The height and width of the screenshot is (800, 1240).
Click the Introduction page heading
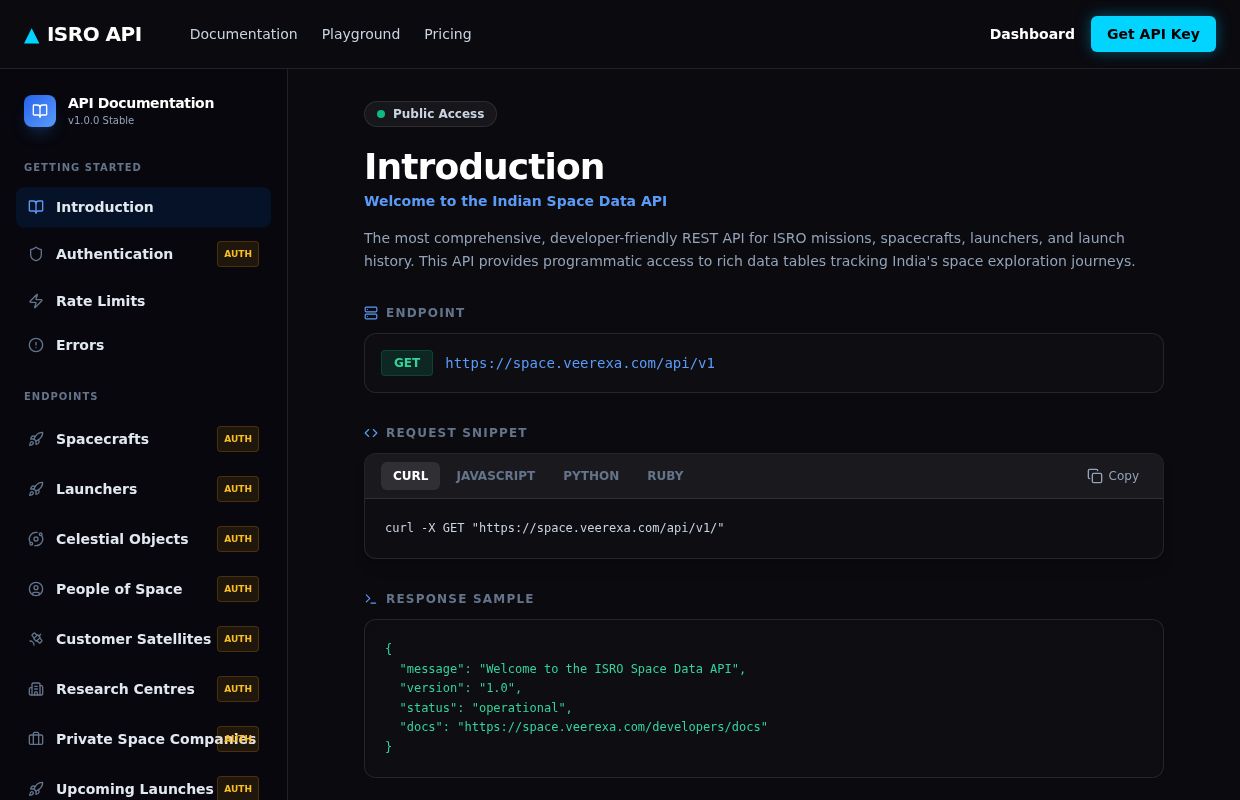484,166
